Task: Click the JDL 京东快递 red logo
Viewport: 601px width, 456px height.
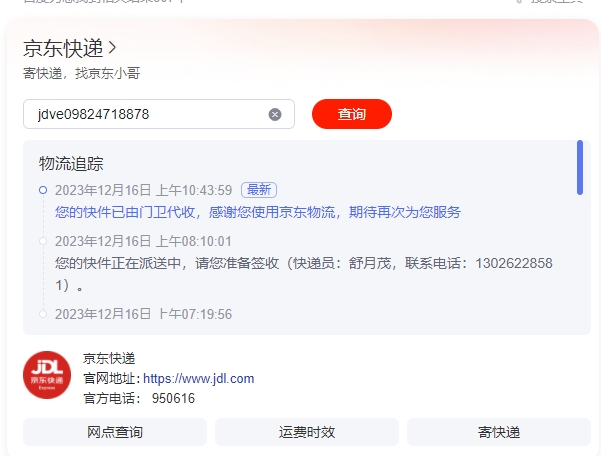Action: [47, 375]
